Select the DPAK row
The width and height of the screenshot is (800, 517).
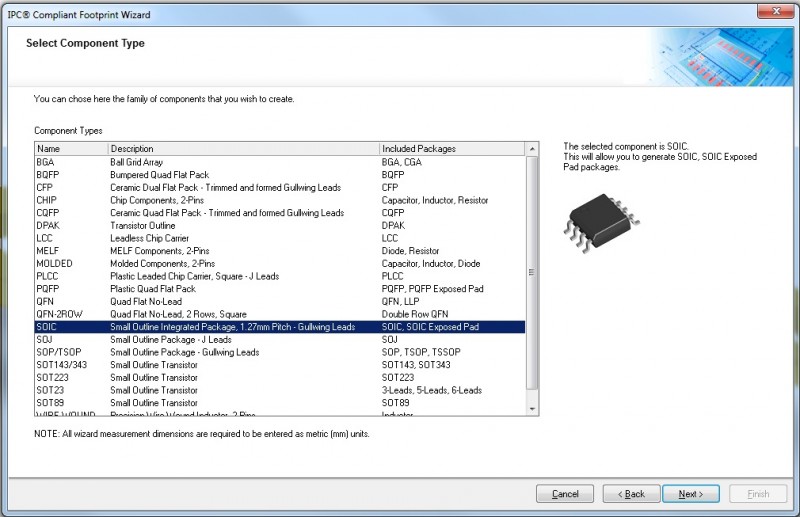tap(280, 226)
